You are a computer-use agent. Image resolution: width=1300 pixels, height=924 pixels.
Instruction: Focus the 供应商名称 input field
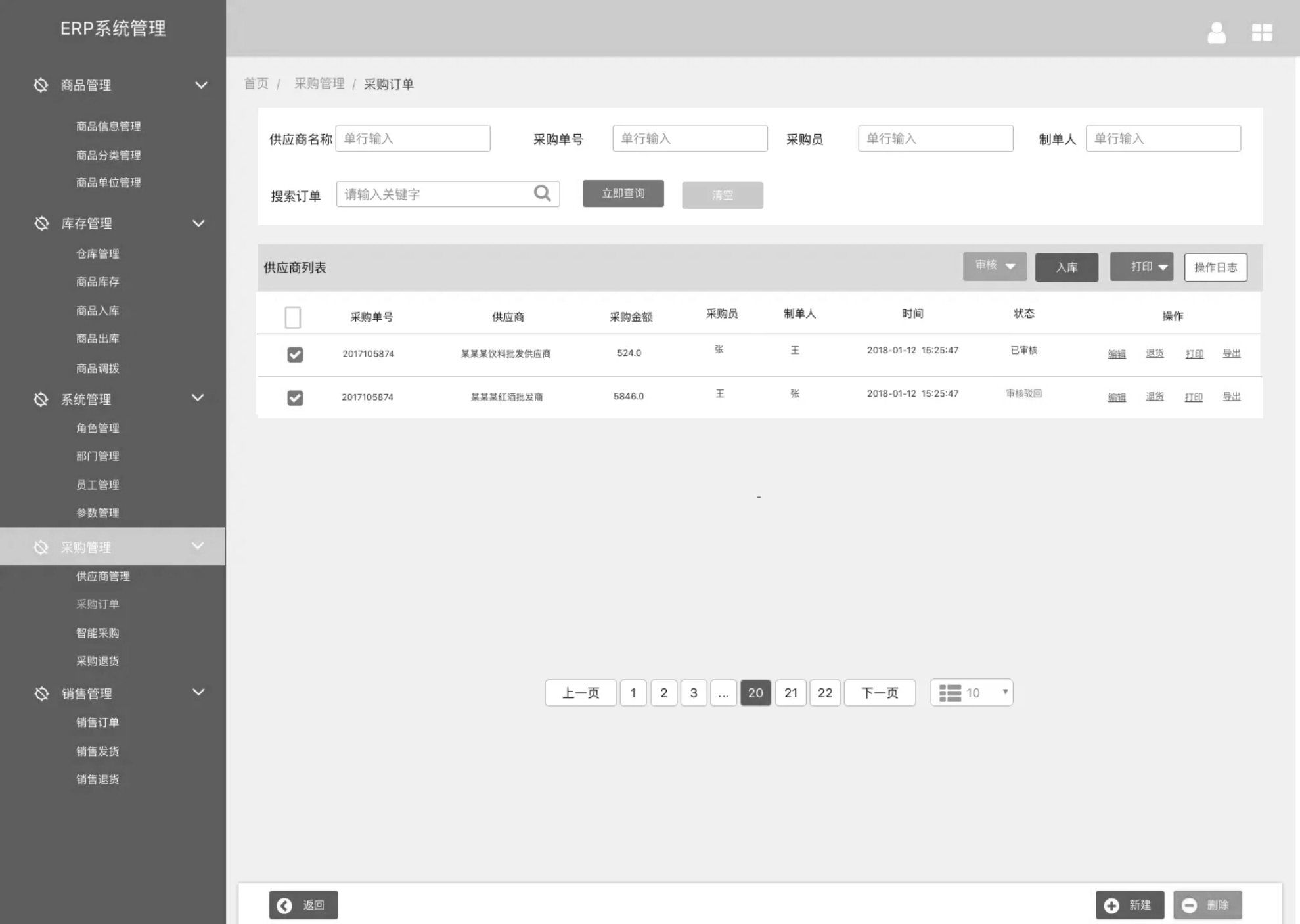pos(413,139)
